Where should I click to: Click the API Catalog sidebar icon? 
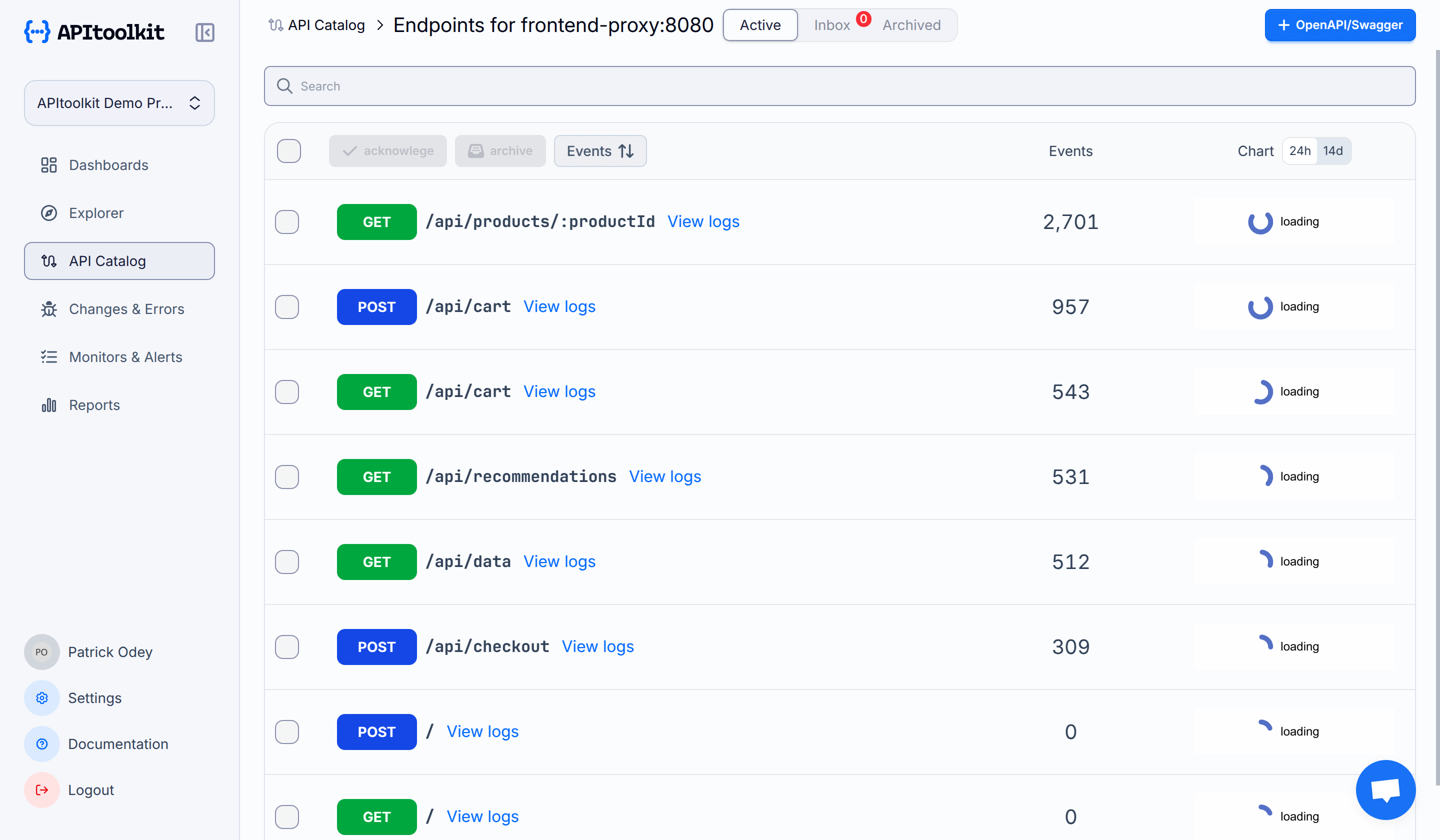coord(49,260)
